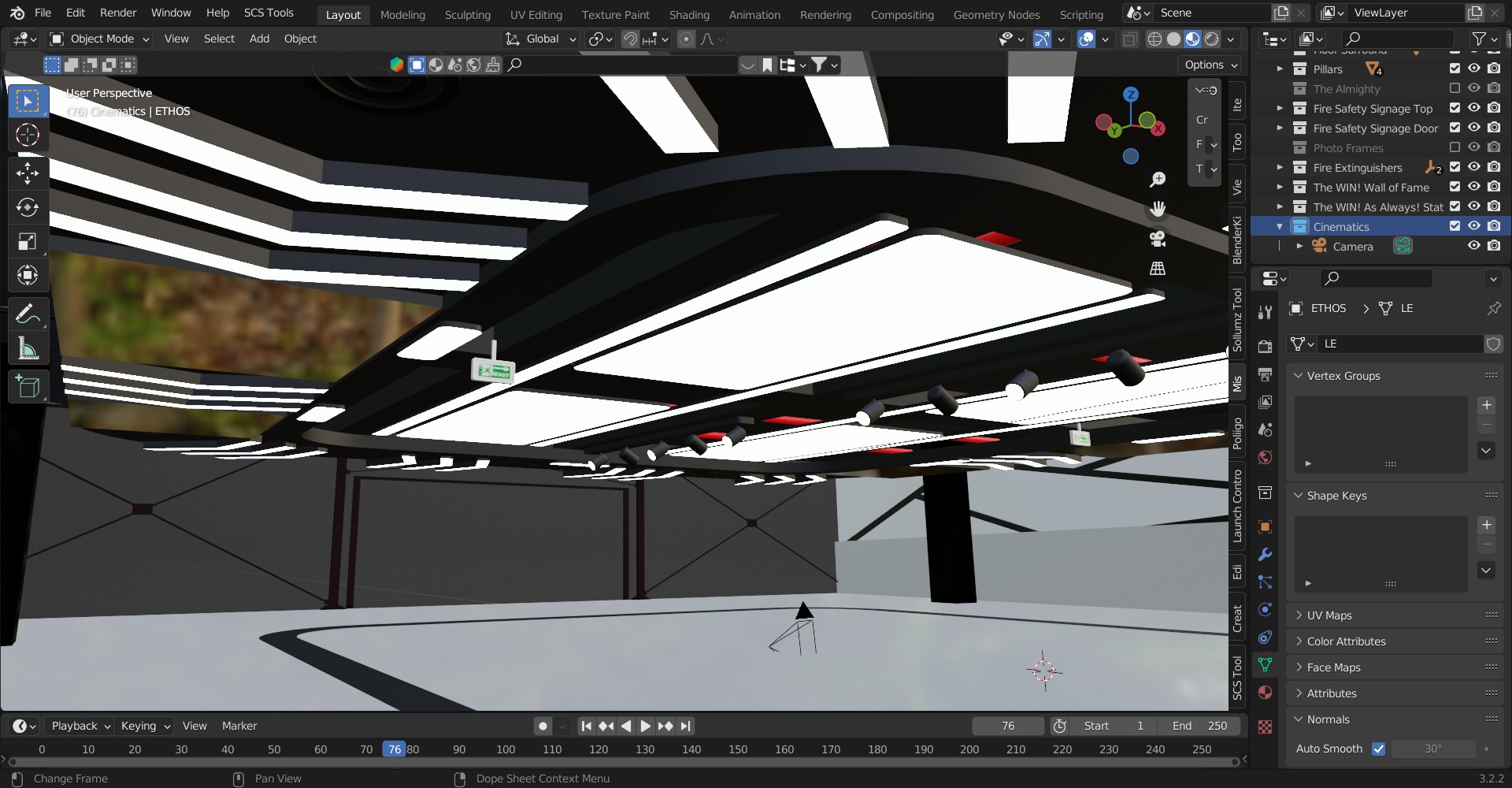Open the Render menu
Viewport: 1512px width, 788px height.
(x=117, y=13)
